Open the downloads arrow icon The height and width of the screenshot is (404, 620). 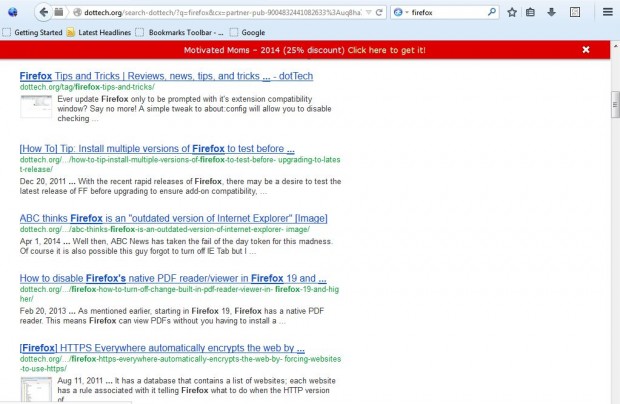[x=551, y=12]
